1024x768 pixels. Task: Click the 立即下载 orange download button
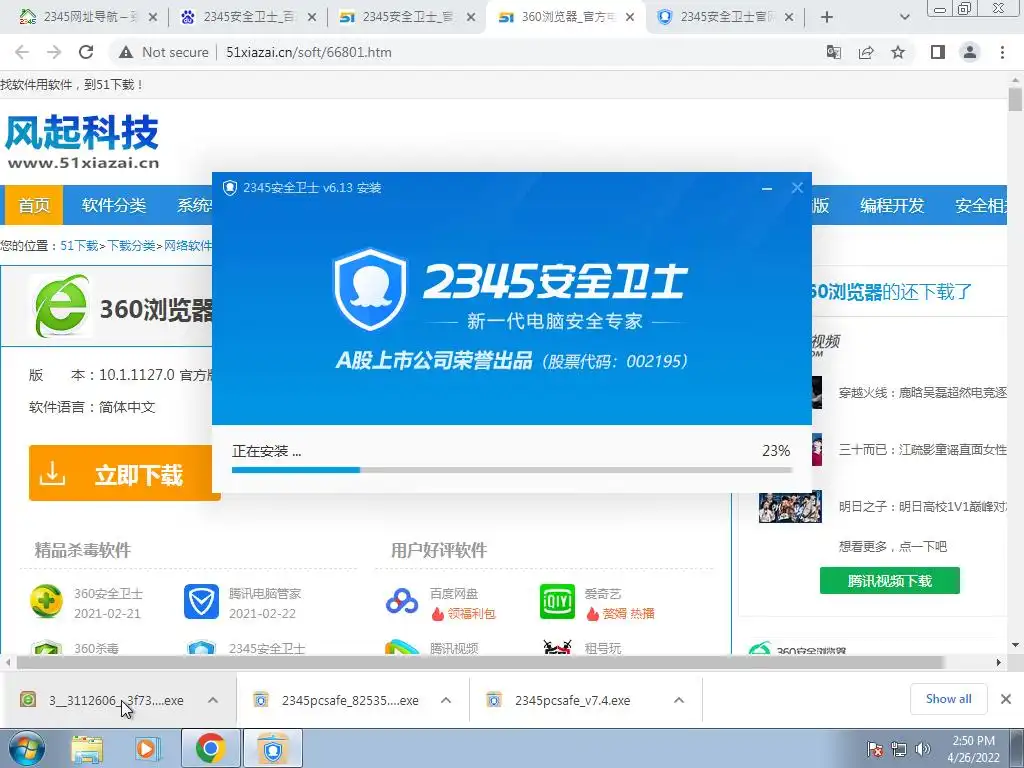pyautogui.click(x=124, y=473)
